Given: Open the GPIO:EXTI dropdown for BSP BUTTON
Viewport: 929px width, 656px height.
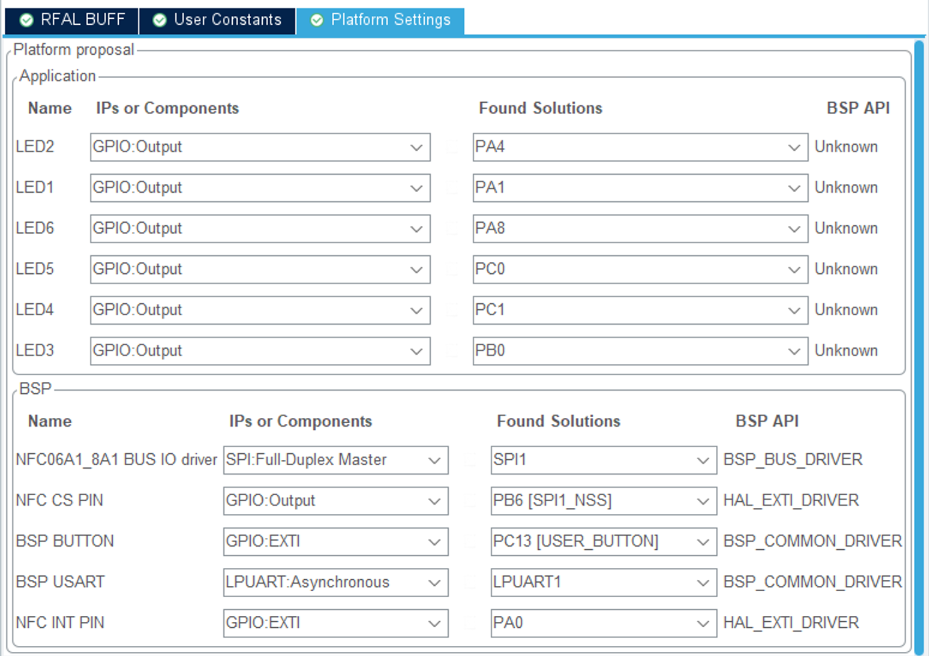Looking at the screenshot, I should point(436,541).
